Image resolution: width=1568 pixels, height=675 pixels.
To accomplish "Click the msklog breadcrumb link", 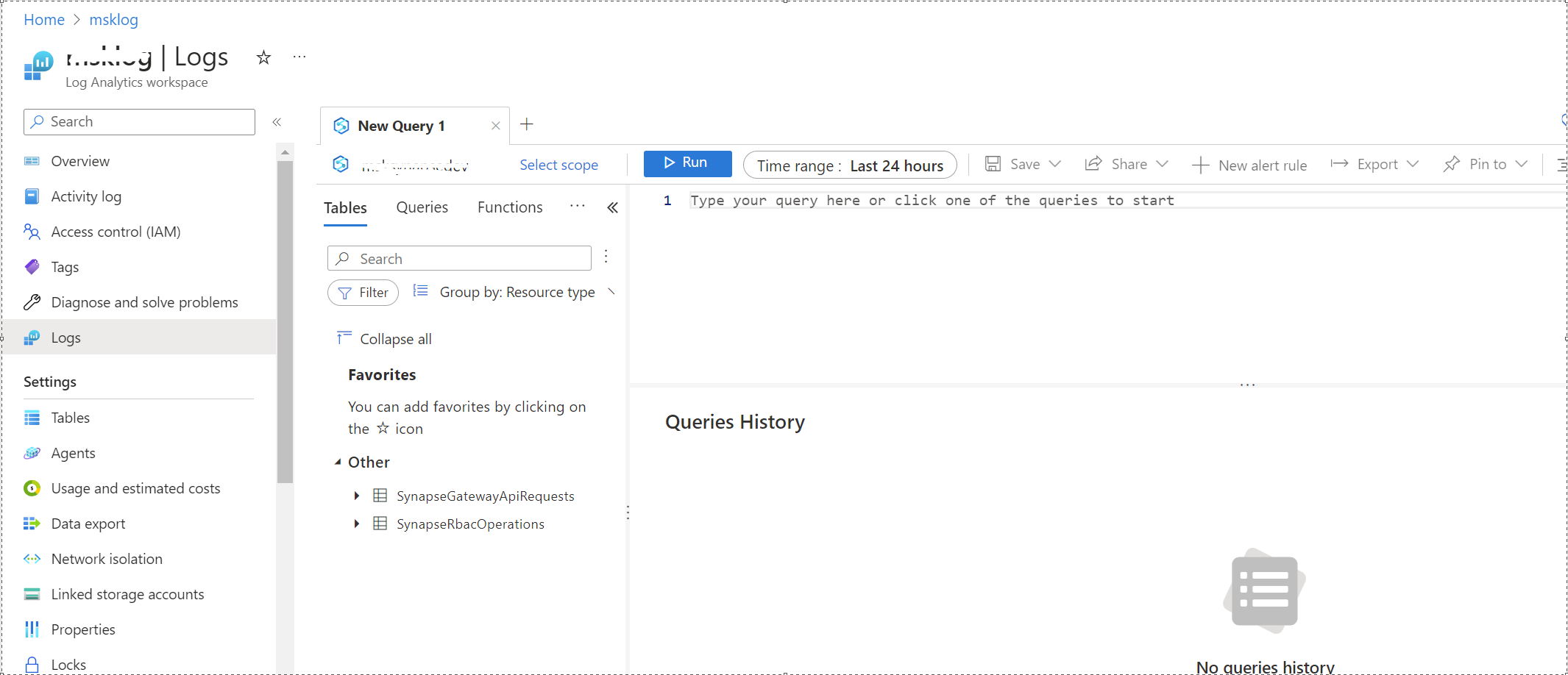I will (x=113, y=20).
